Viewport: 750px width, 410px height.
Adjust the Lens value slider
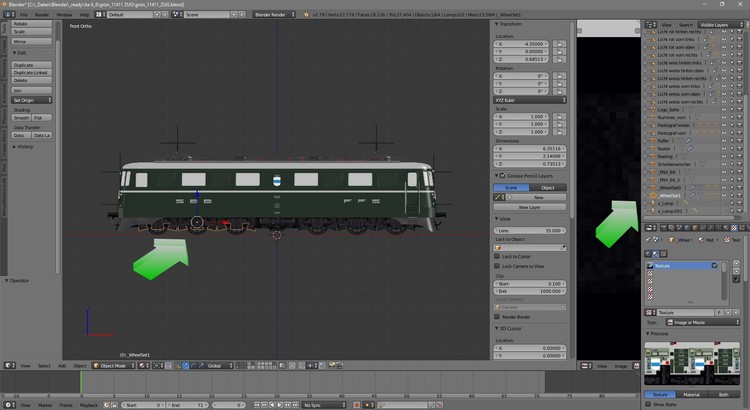530,231
